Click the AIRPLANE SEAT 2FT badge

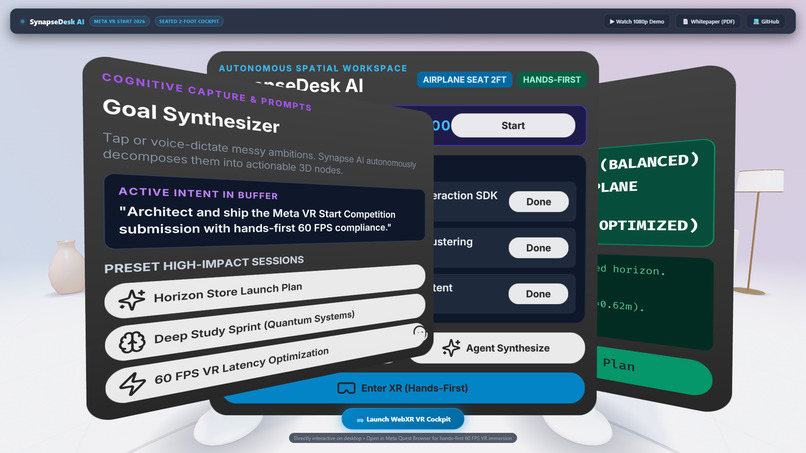click(464, 80)
